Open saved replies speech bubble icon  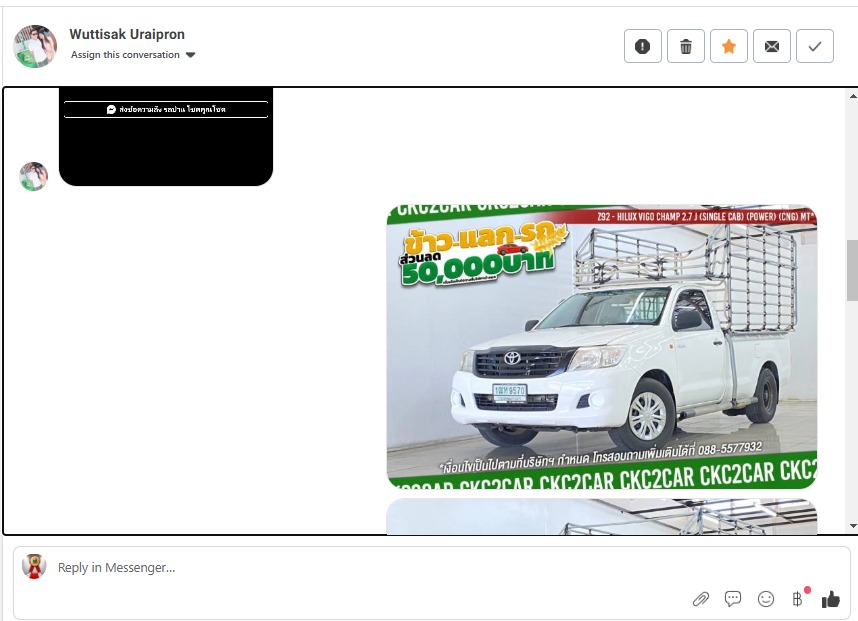pos(733,599)
